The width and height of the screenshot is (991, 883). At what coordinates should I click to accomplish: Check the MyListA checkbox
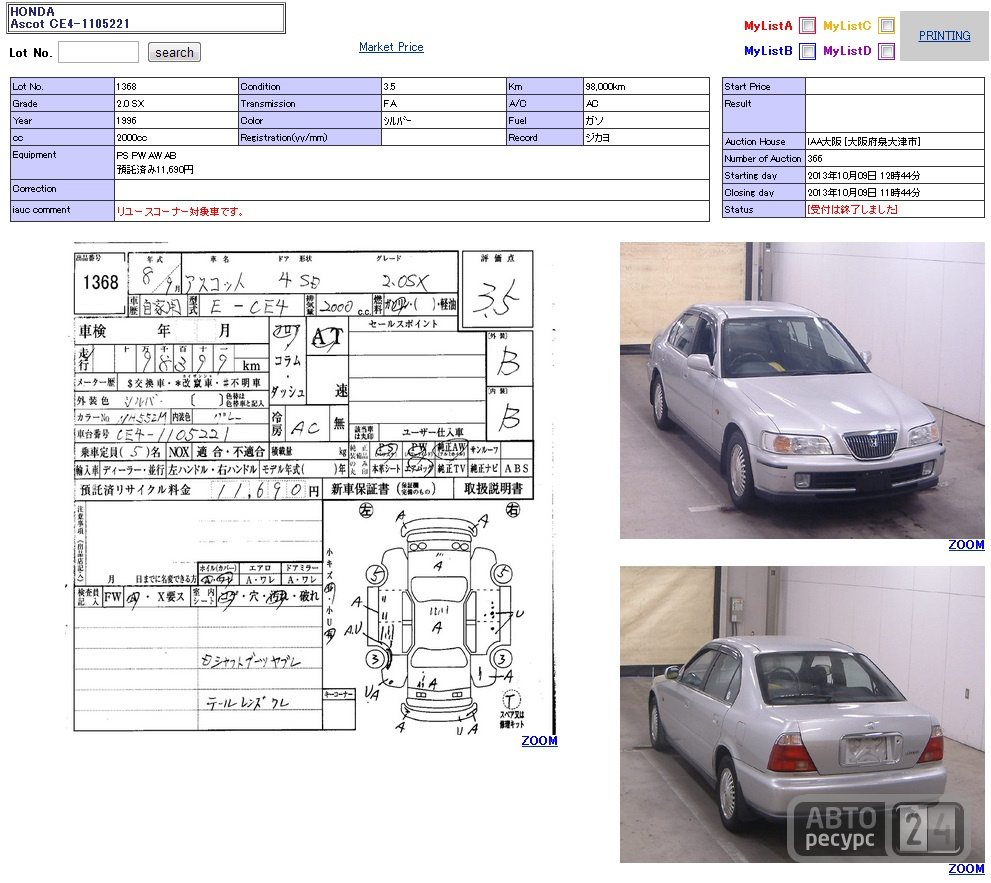coord(807,25)
